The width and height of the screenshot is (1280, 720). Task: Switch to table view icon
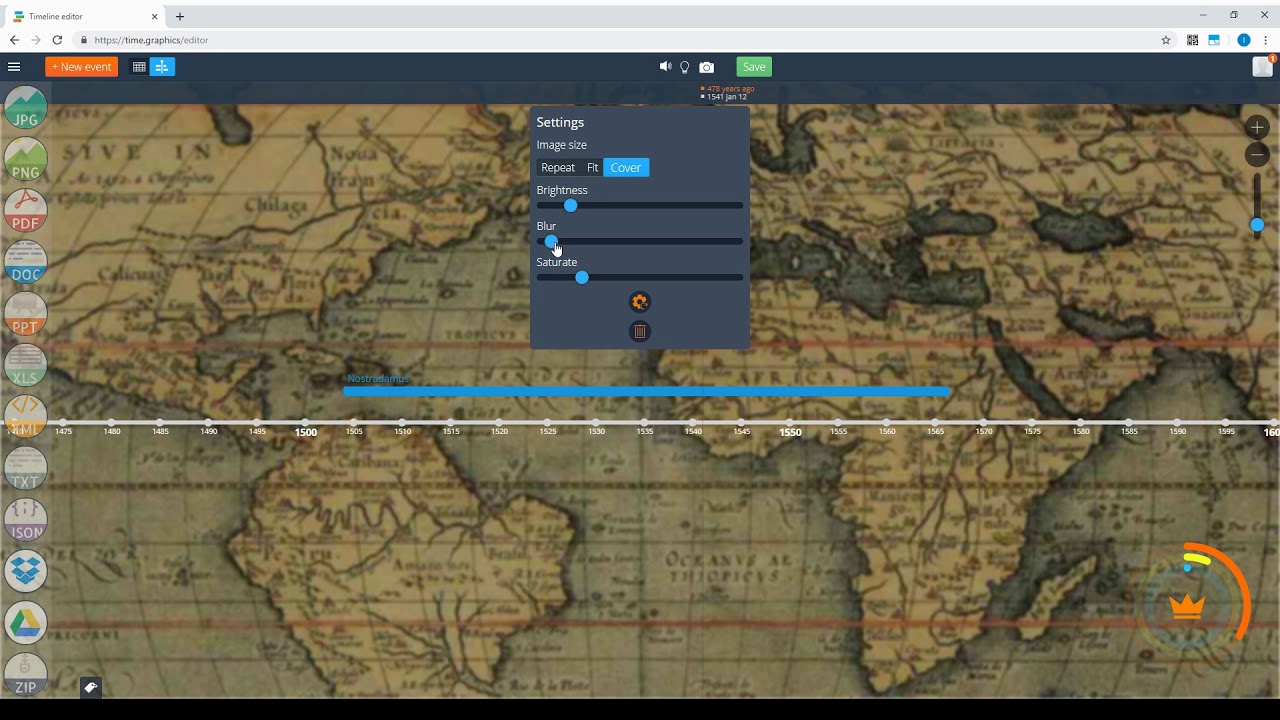139,67
